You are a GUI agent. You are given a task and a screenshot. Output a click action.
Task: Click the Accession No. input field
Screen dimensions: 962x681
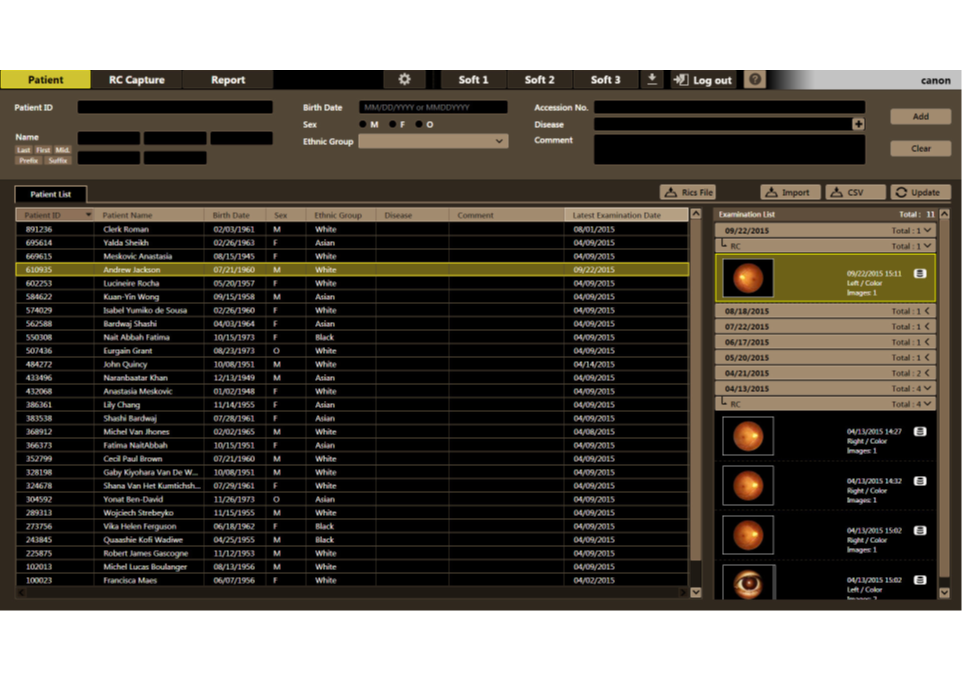click(729, 107)
